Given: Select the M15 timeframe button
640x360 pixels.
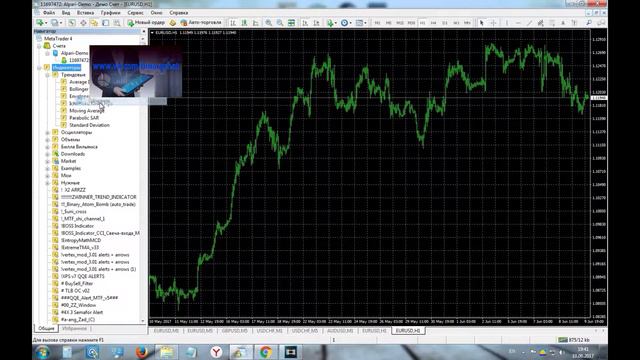Looking at the screenshot, I should 400,23.
